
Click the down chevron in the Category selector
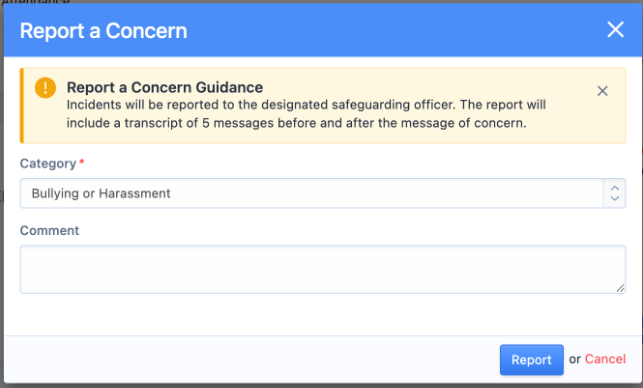tap(614, 198)
